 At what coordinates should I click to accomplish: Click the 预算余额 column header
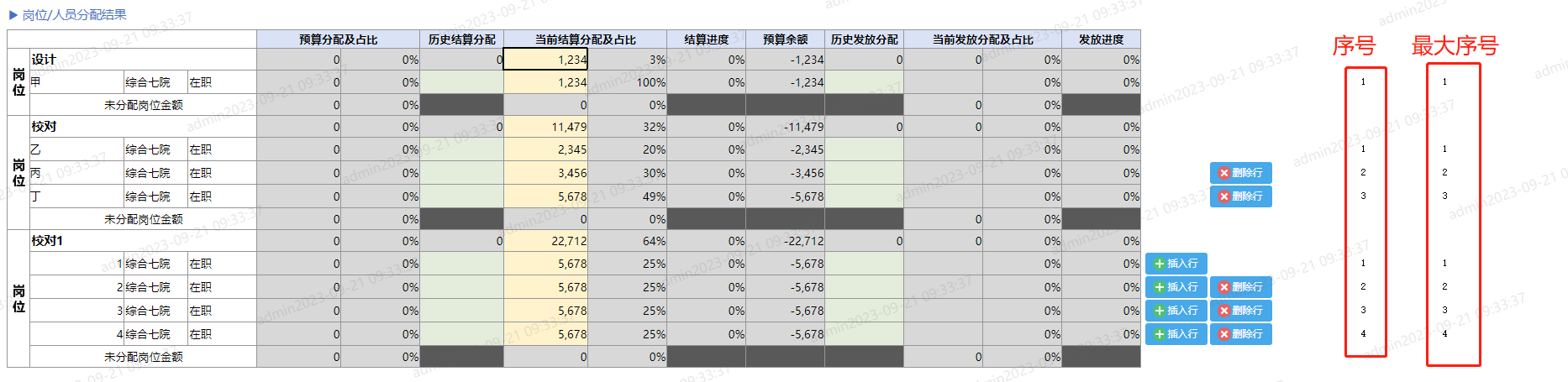(785, 39)
